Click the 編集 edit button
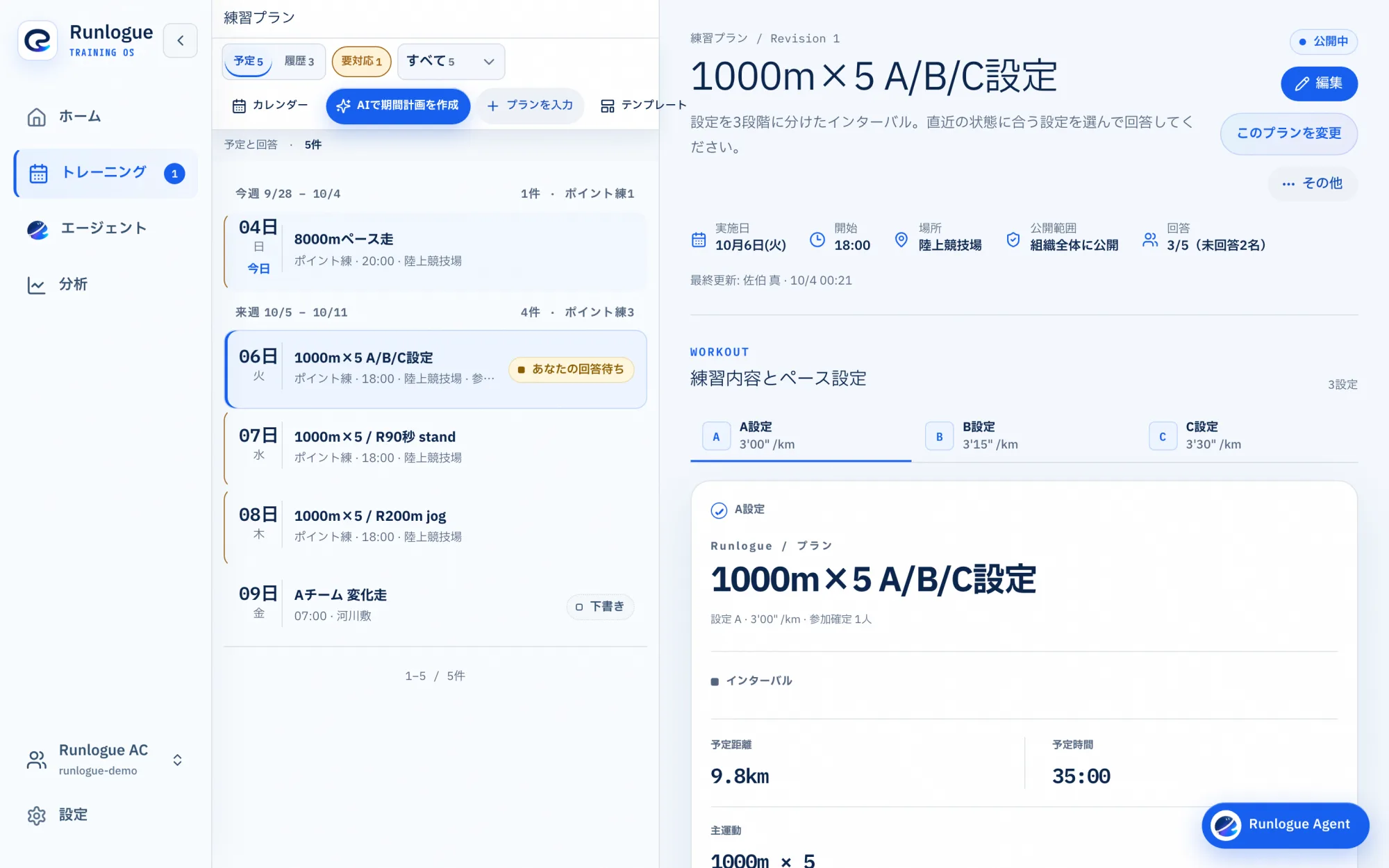 (x=1319, y=83)
